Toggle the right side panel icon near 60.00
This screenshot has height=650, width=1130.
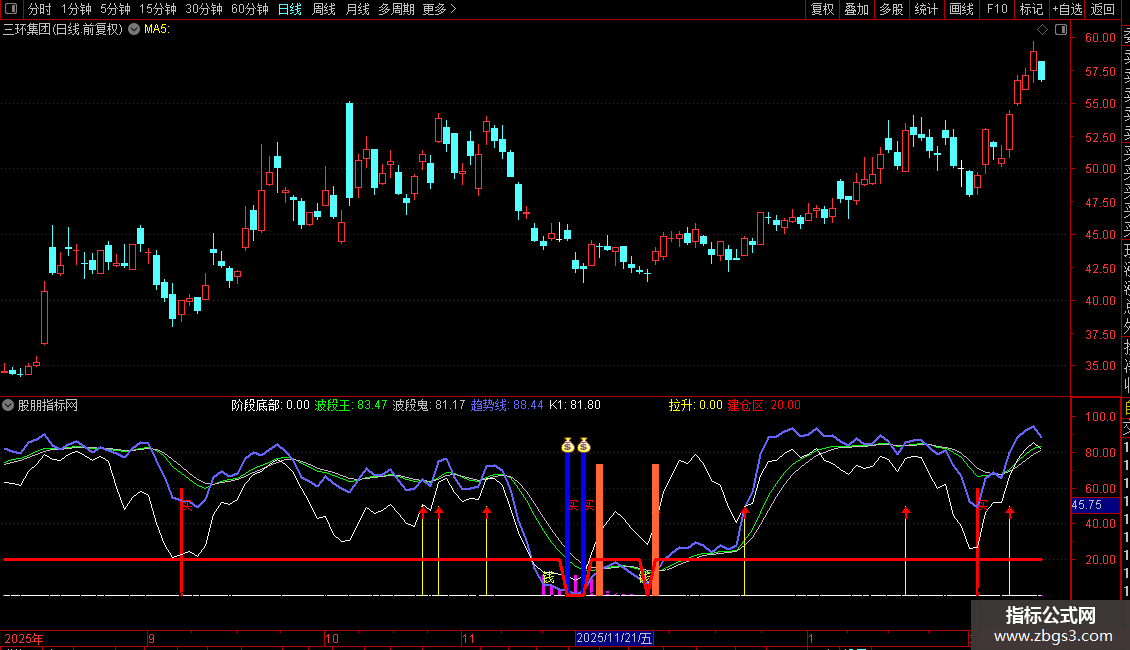(x=1061, y=30)
